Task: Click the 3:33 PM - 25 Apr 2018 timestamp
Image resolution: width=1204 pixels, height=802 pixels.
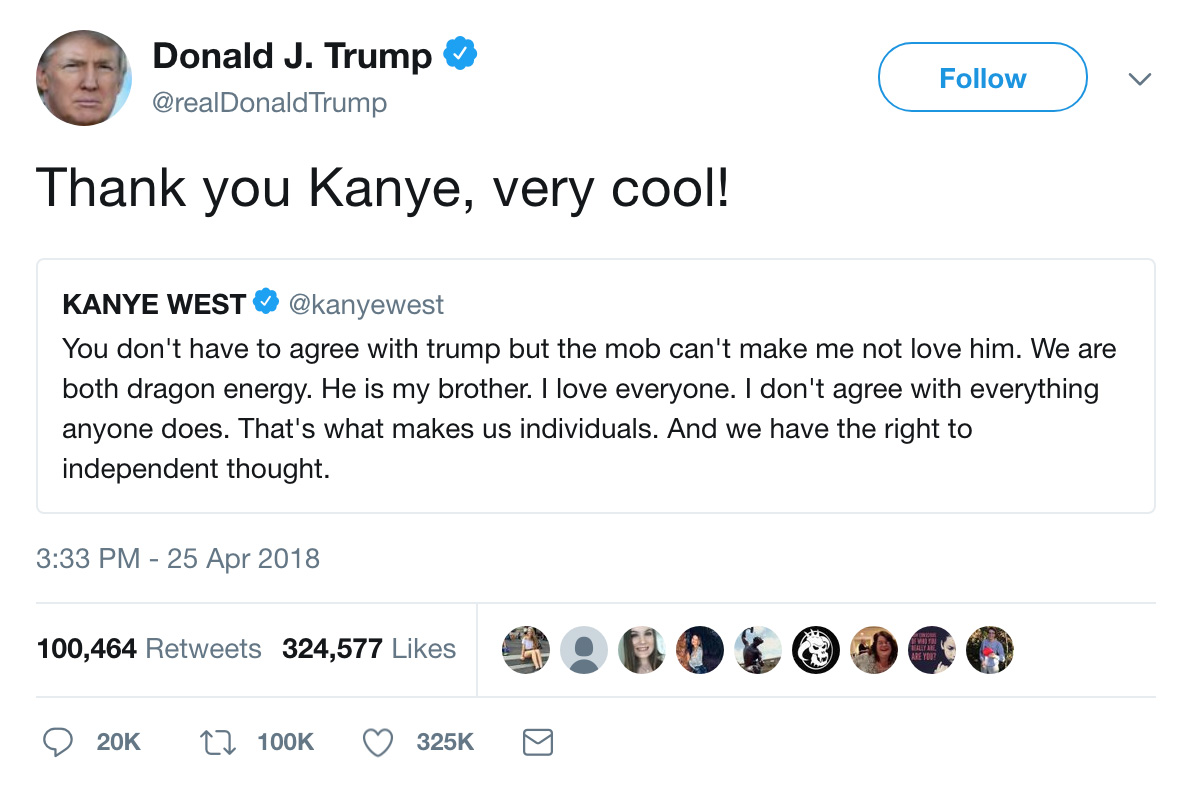Action: coord(178,558)
